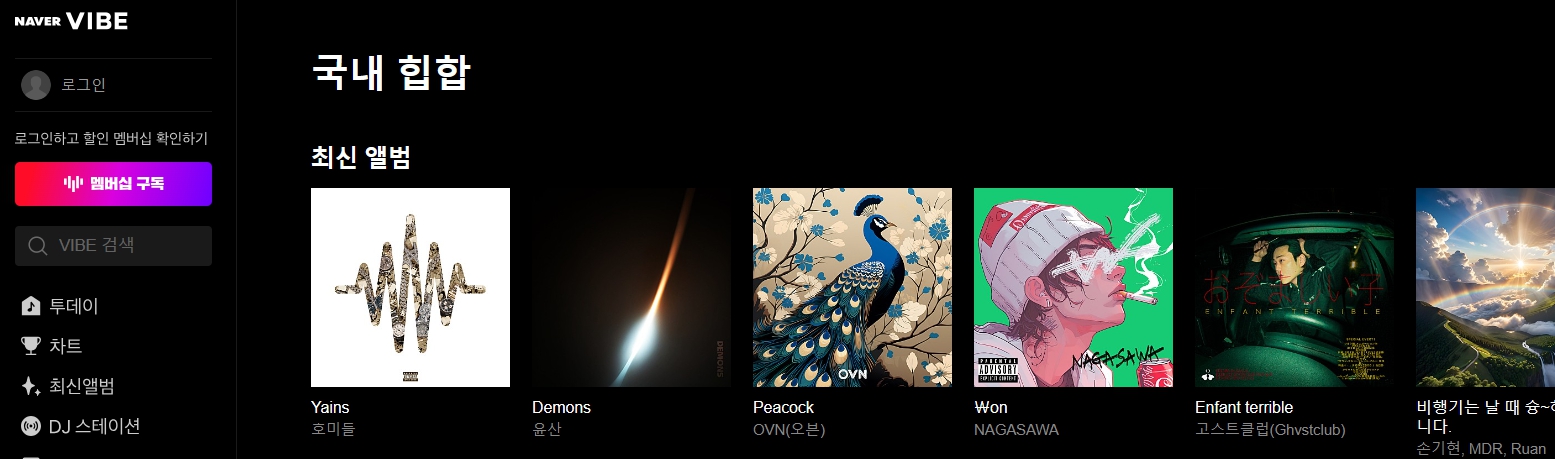The height and width of the screenshot is (459, 1555).
Task: Click the 최신앨범 sparkle icon
Action: tap(31, 386)
